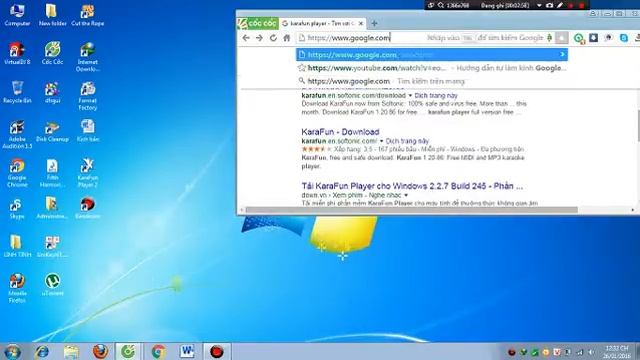The height and width of the screenshot is (360, 640).
Task: Choose the youtube.com watch suggestion
Action: click(x=432, y=68)
